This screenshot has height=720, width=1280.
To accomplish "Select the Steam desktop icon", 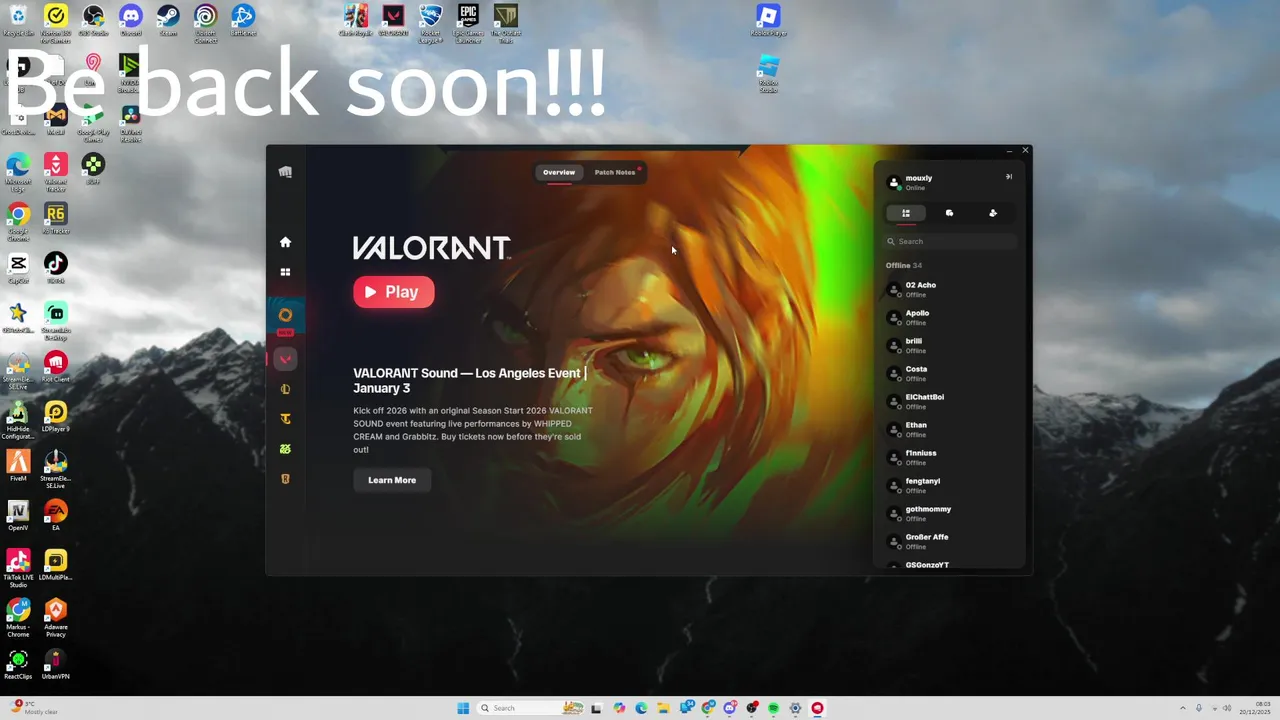I will point(168,21).
